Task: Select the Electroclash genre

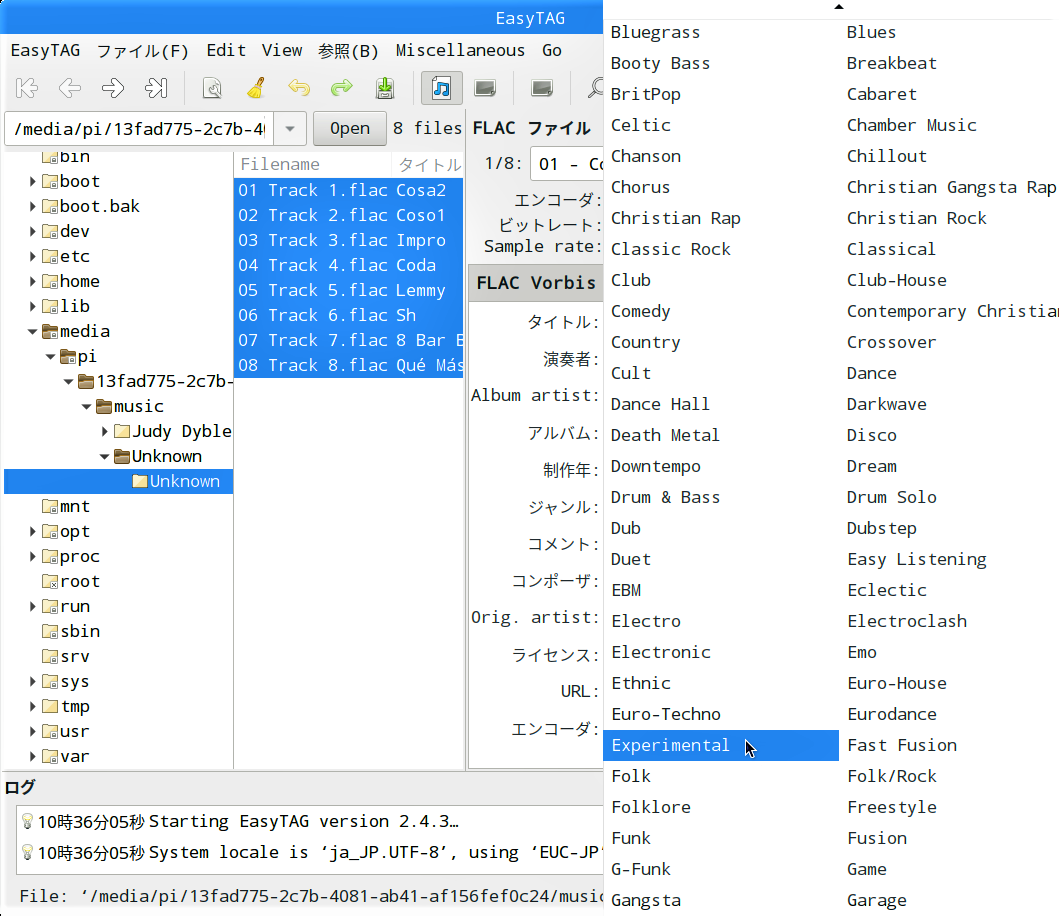Action: pos(949,621)
